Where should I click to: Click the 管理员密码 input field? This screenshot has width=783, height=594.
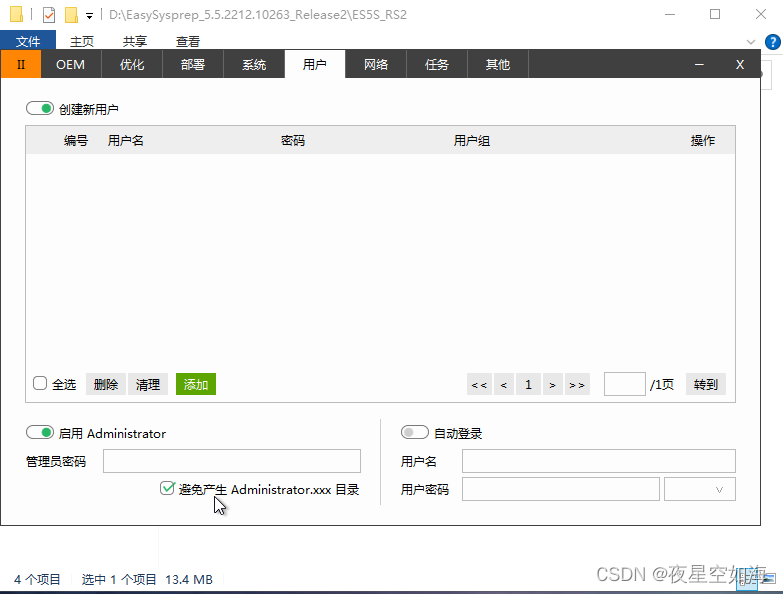[x=232, y=461]
